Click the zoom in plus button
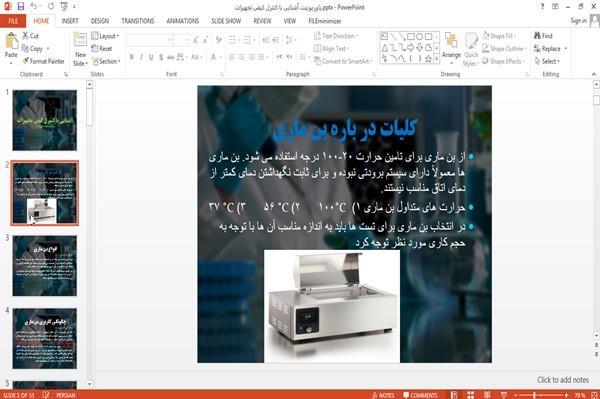 point(566,395)
